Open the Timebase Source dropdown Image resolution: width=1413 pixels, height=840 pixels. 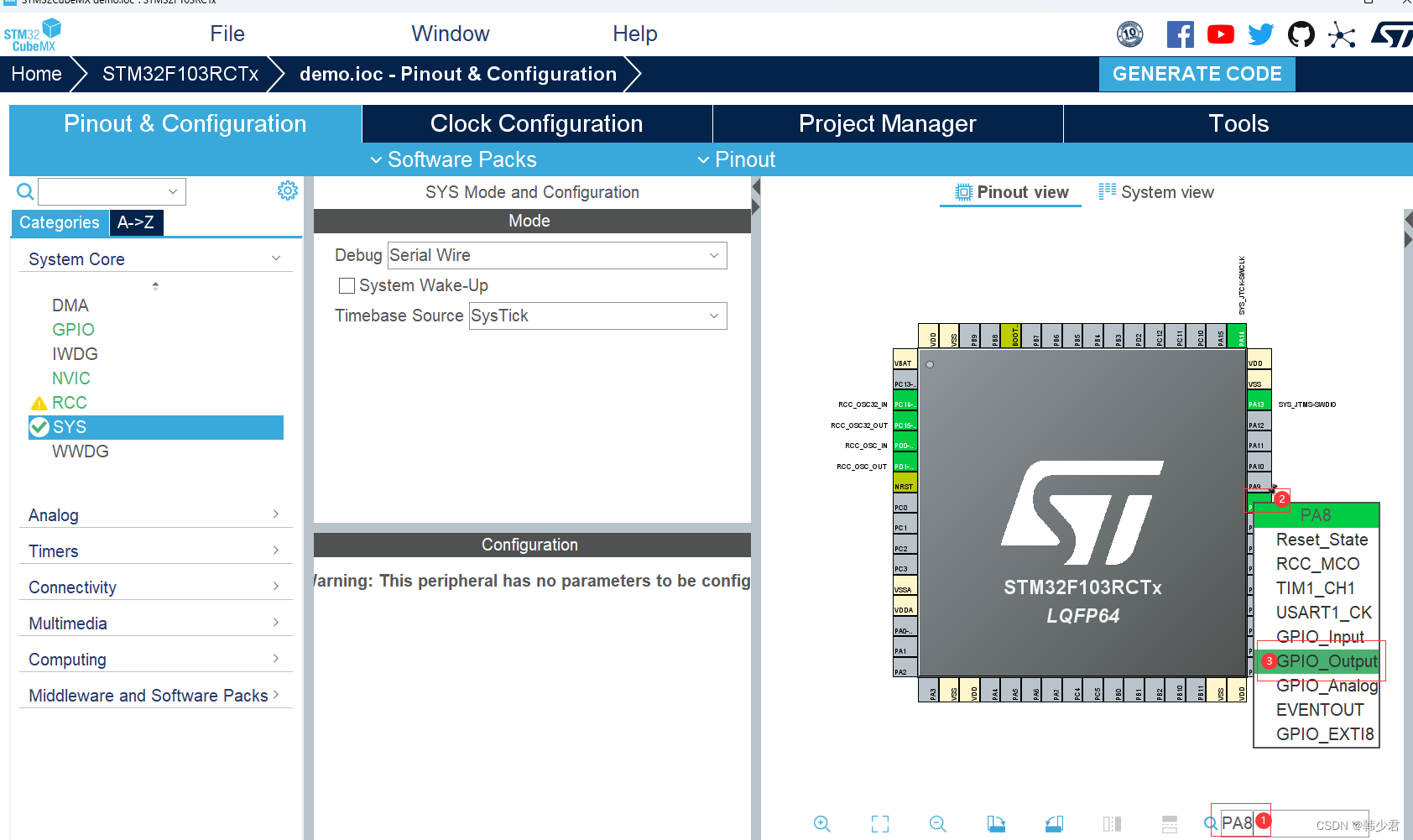click(x=714, y=316)
